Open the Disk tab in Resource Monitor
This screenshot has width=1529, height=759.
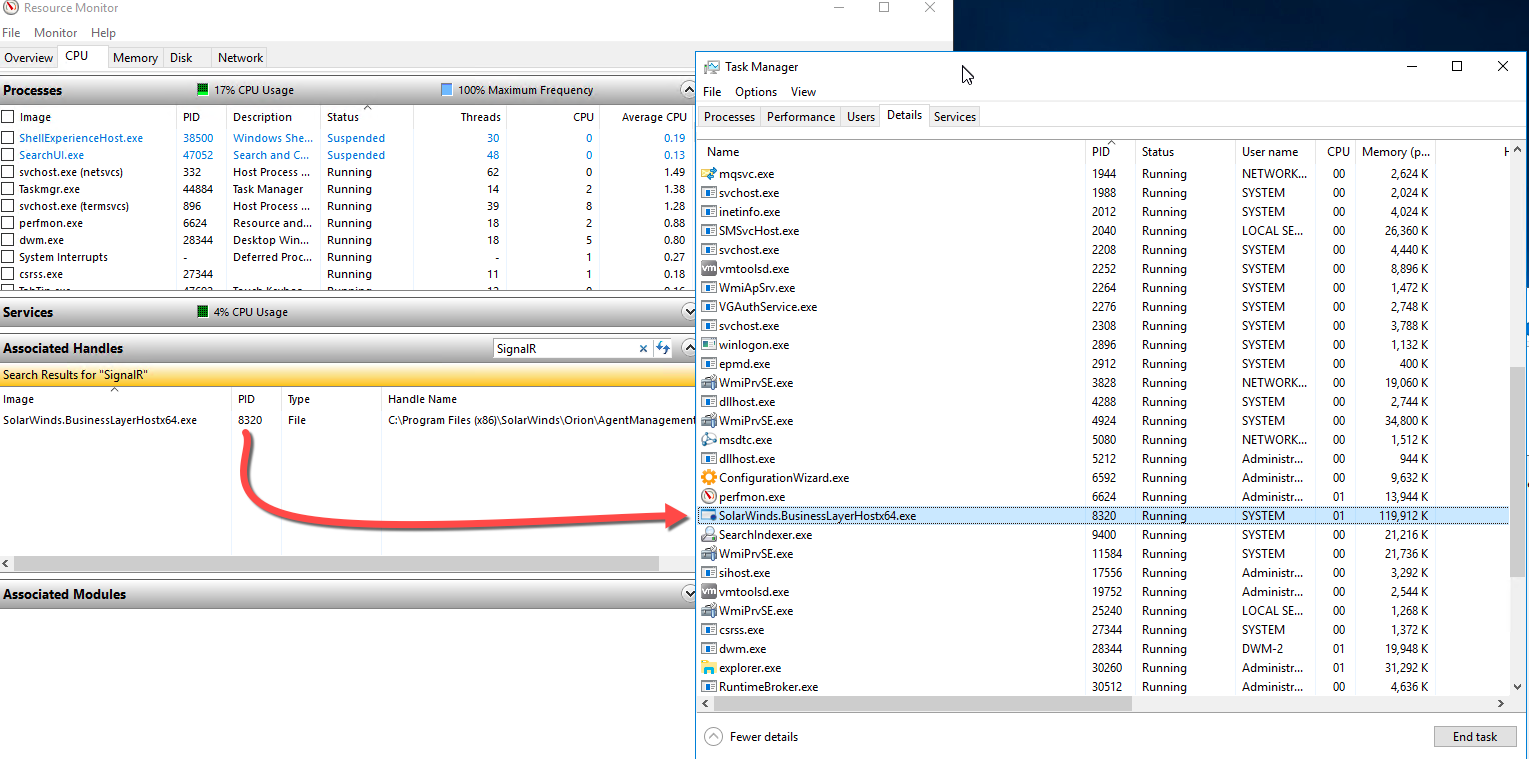181,58
